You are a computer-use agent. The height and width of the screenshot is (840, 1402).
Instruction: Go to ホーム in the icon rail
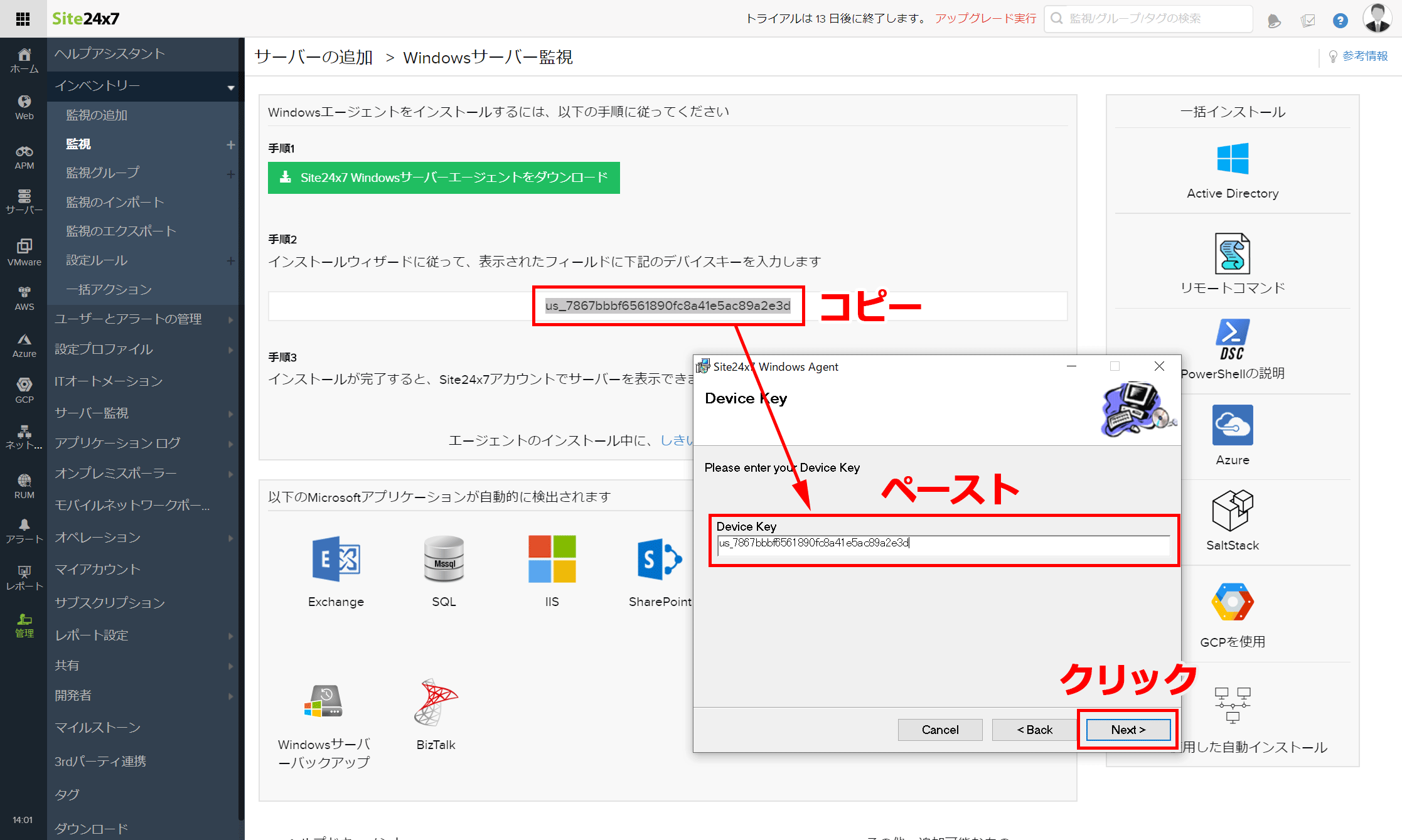[24, 61]
